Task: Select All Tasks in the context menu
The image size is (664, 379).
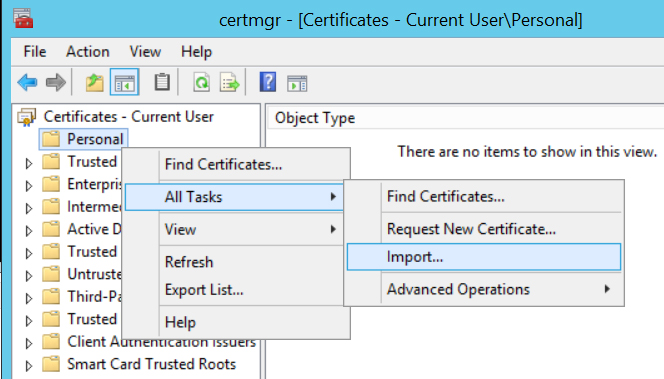Action: 234,197
